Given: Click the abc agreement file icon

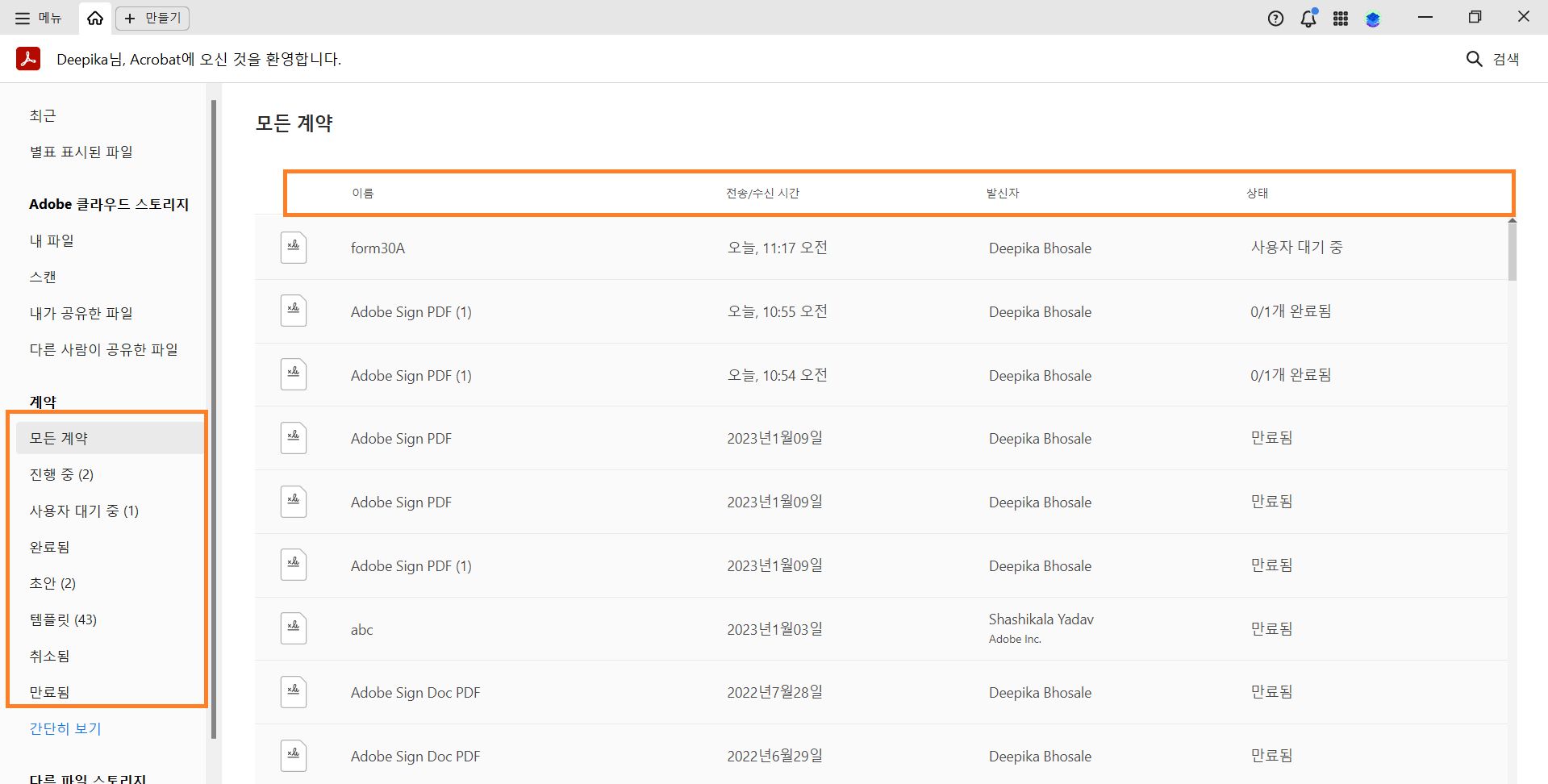Looking at the screenshot, I should 294,629.
